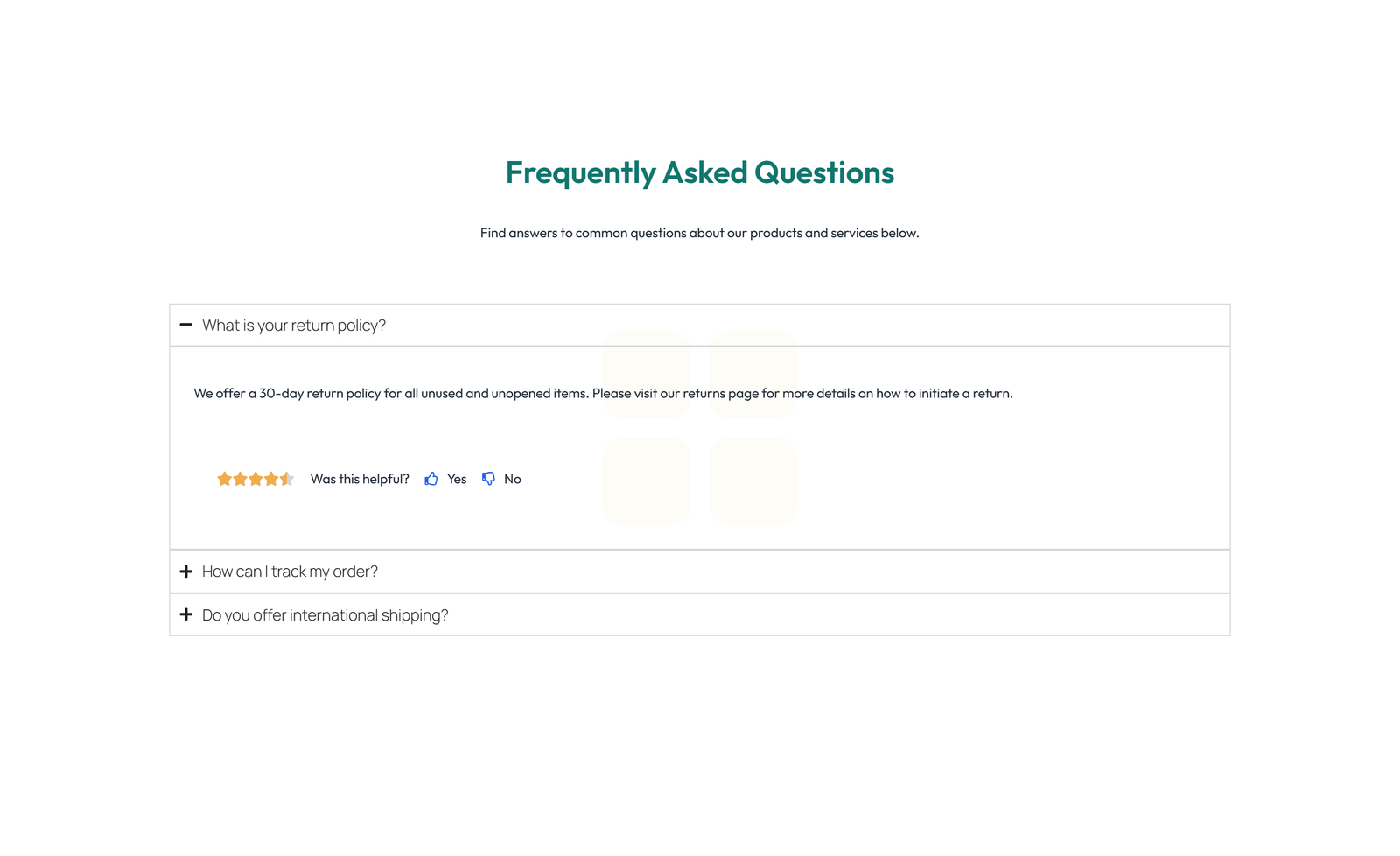Image resolution: width=1400 pixels, height=856 pixels.
Task: Select the second rating star
Action: pyautogui.click(x=241, y=479)
